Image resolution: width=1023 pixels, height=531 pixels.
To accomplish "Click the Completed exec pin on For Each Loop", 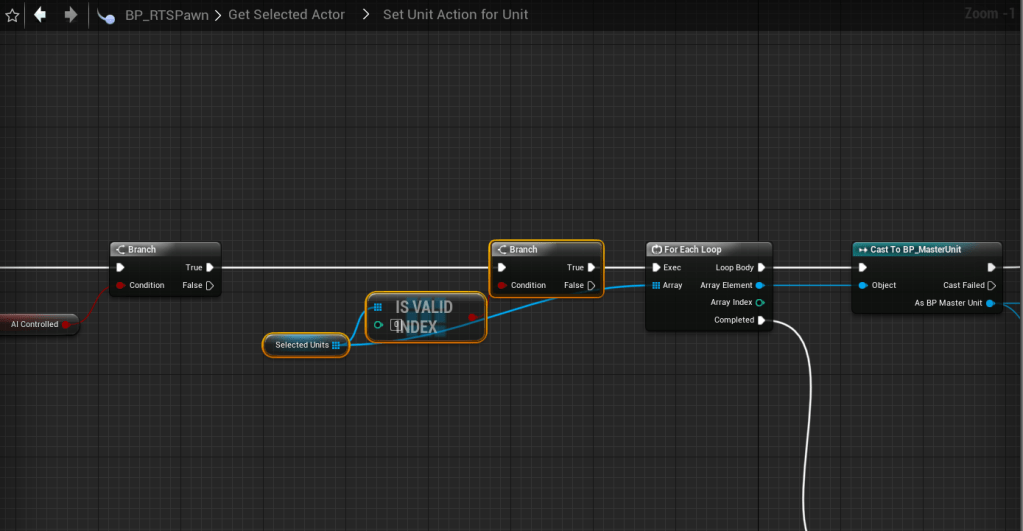I will click(761, 321).
